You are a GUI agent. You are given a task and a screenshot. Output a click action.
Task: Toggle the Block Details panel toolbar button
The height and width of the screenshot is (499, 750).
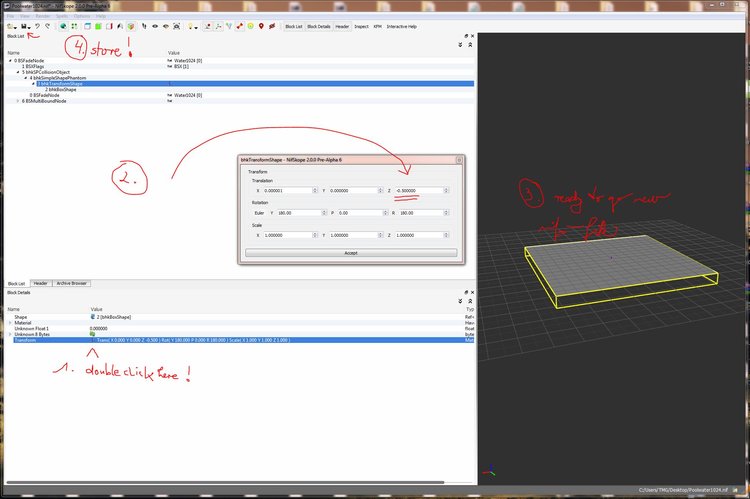coord(319,26)
